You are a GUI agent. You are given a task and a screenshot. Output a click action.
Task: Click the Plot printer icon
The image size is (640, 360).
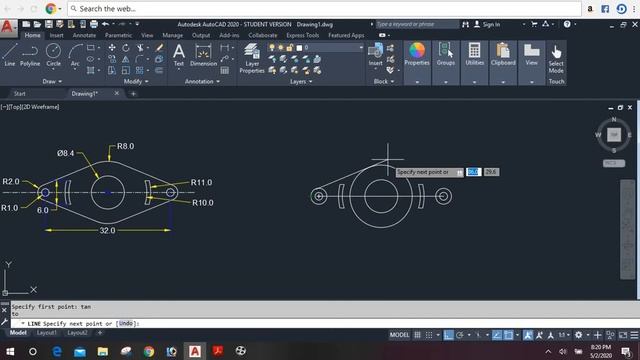click(x=94, y=24)
